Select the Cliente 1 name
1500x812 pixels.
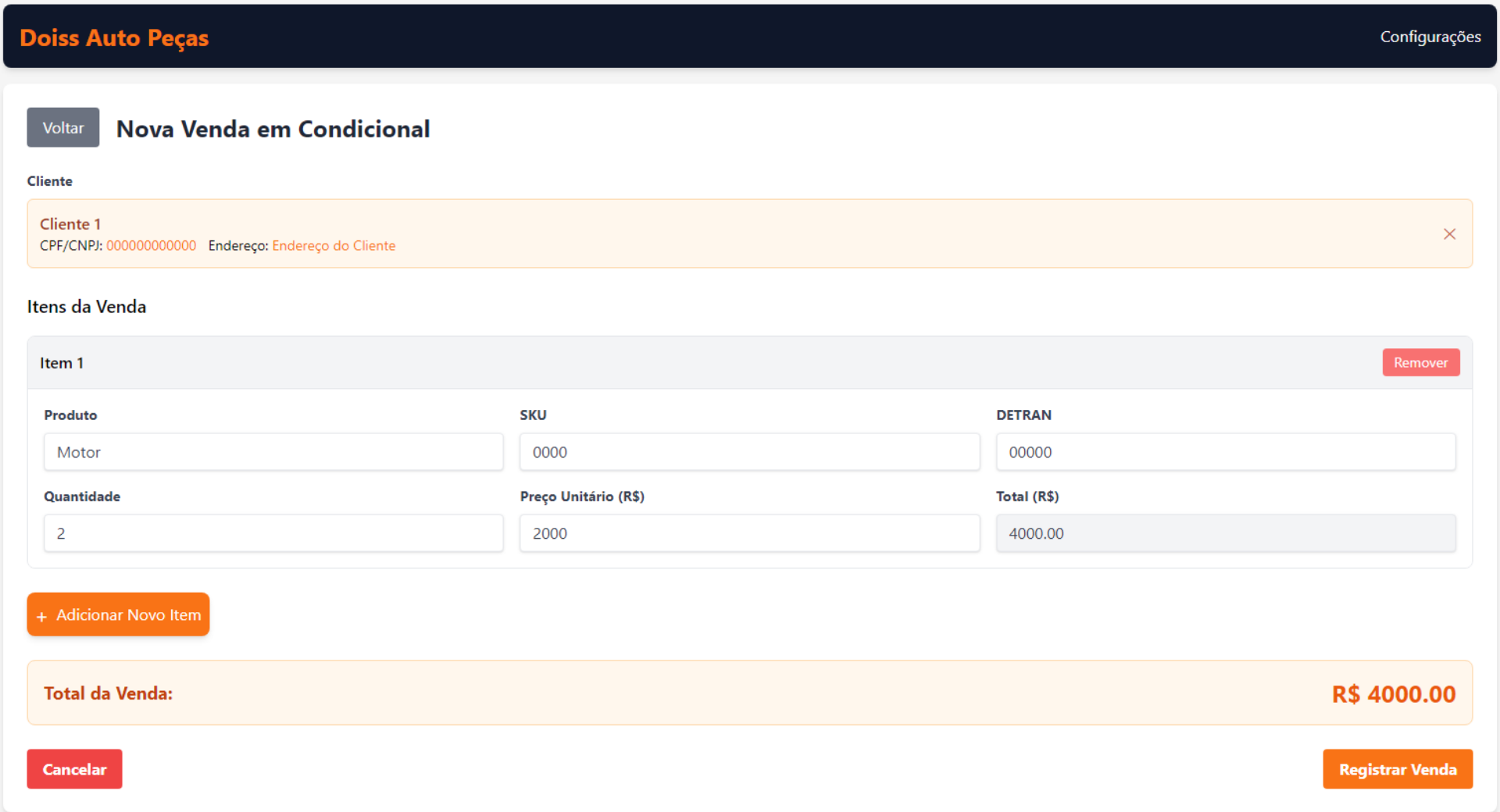tap(70, 224)
